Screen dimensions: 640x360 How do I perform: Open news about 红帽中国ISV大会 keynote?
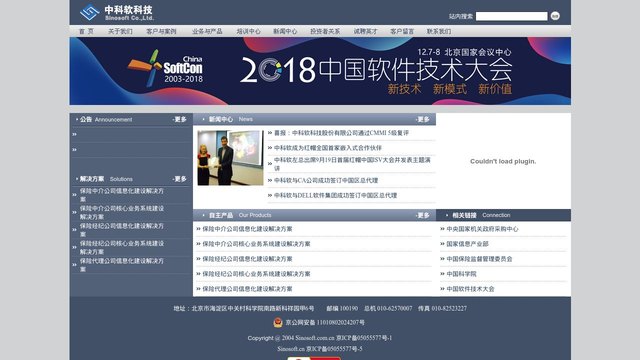(352, 164)
